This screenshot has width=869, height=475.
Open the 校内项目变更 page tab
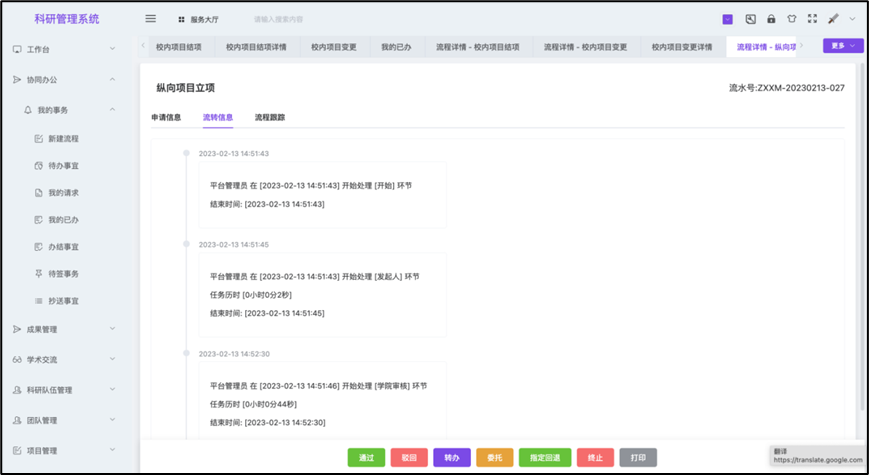(x=333, y=47)
